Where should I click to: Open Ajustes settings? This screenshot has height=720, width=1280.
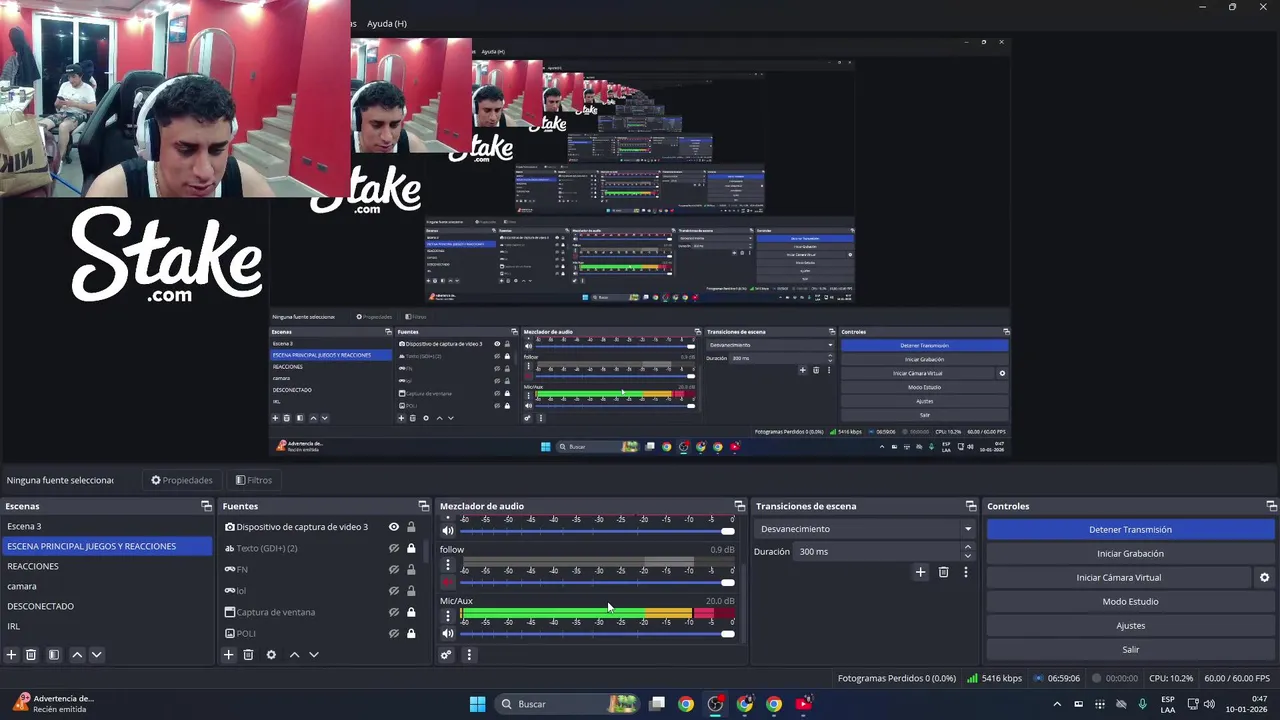(x=1130, y=625)
